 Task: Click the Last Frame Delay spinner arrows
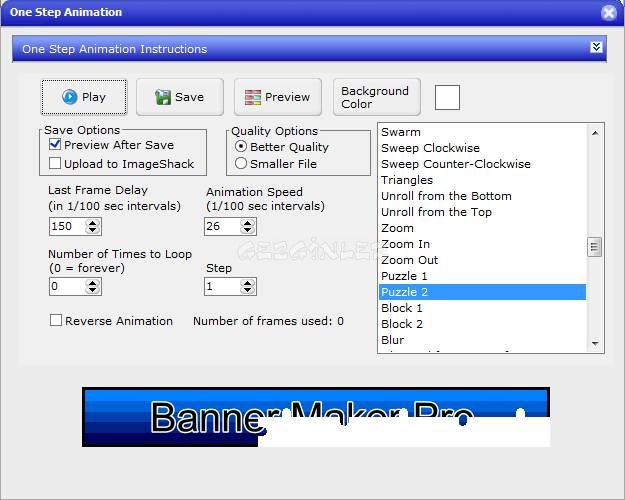[x=93, y=227]
